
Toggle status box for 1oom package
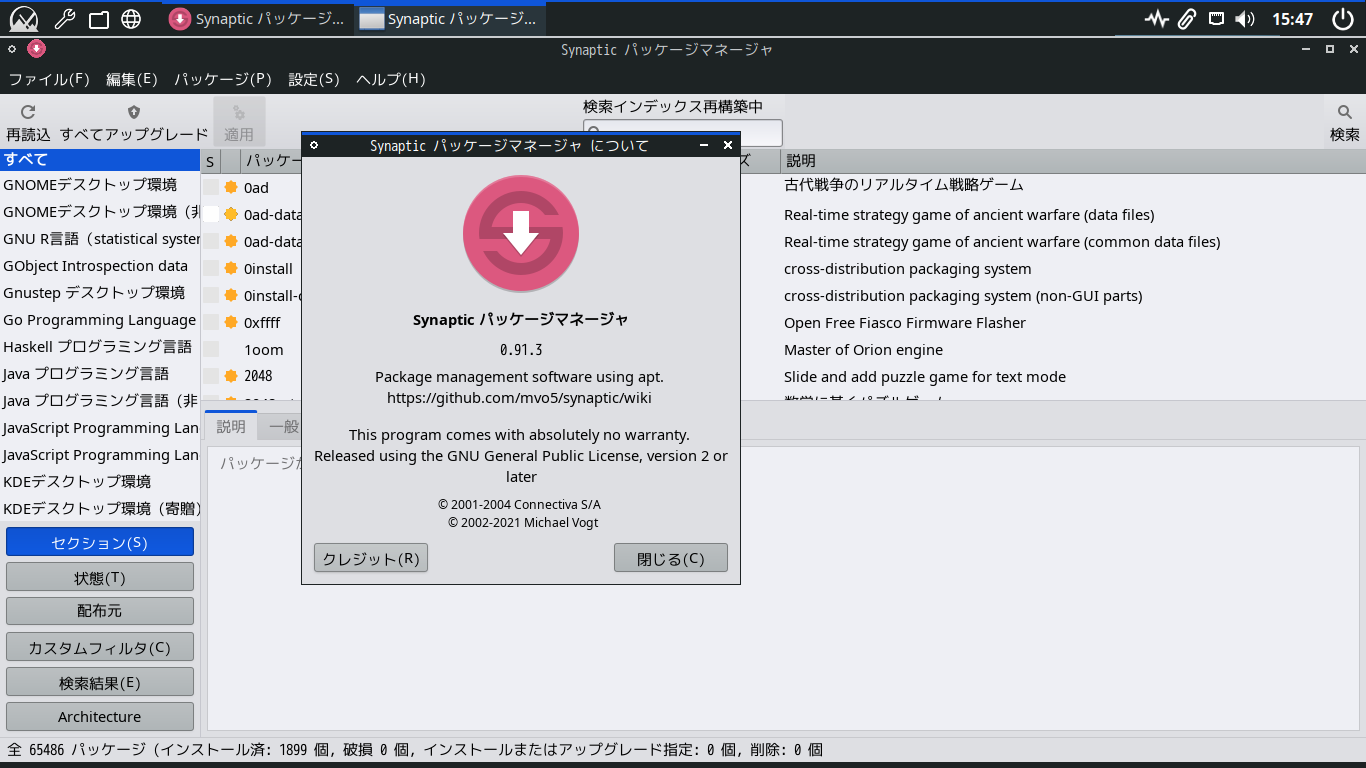211,349
